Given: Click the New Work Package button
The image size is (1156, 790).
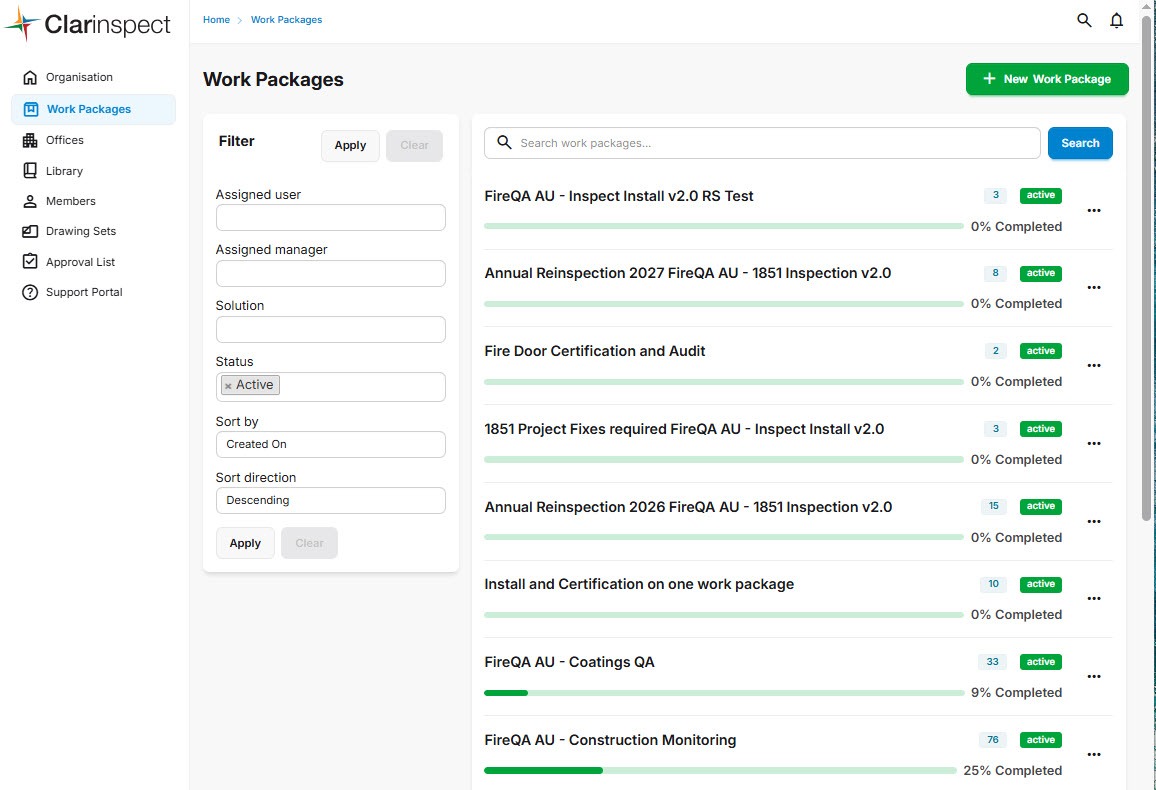Looking at the screenshot, I should coord(1046,79).
